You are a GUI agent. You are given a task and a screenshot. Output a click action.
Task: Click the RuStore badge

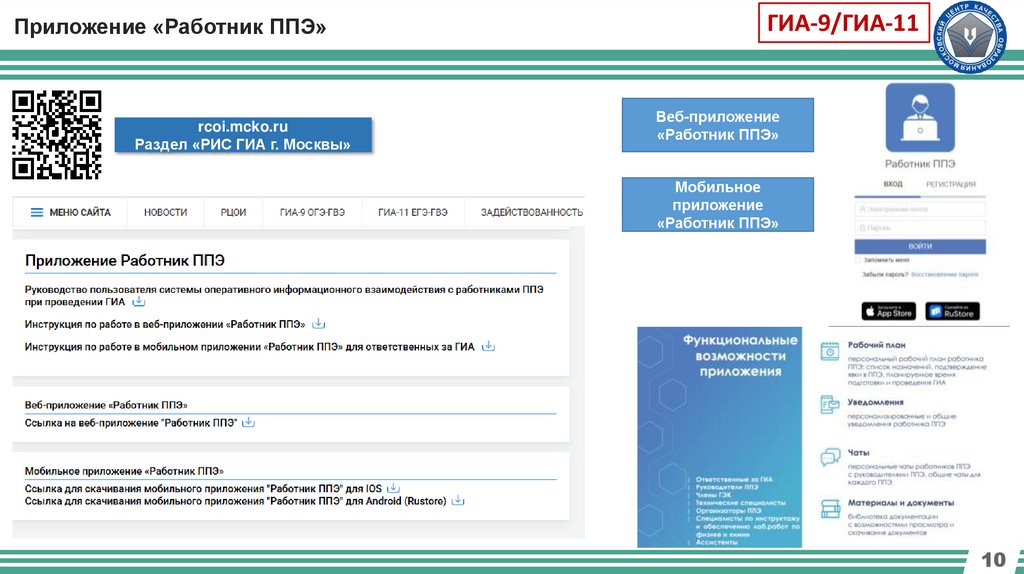click(x=953, y=311)
